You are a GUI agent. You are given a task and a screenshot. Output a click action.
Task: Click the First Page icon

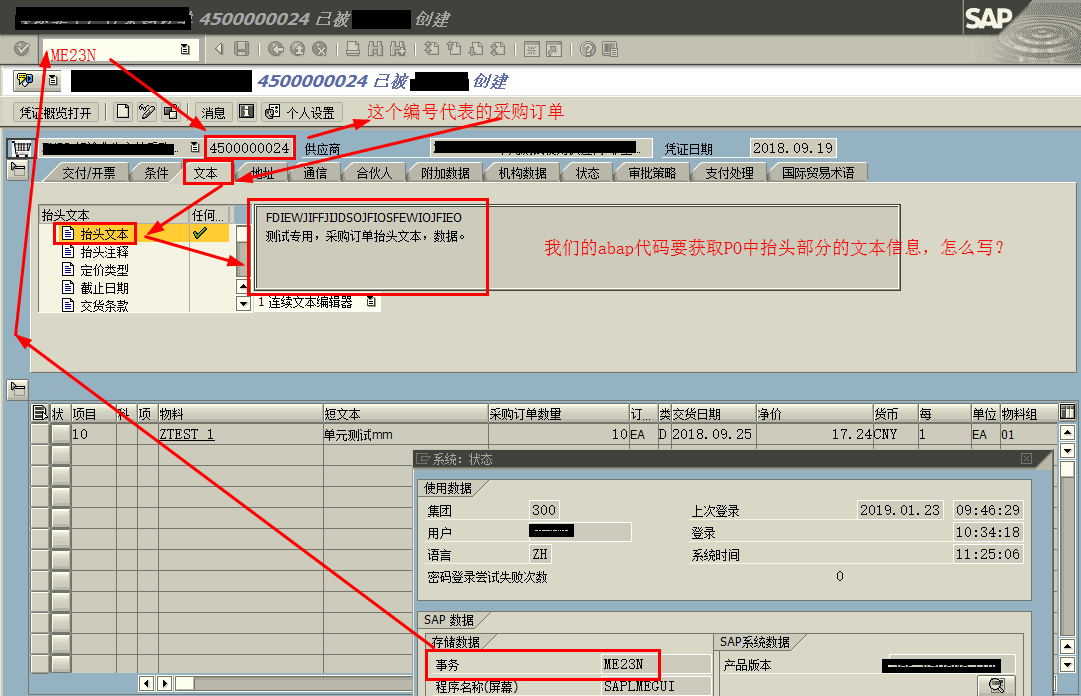(432, 49)
